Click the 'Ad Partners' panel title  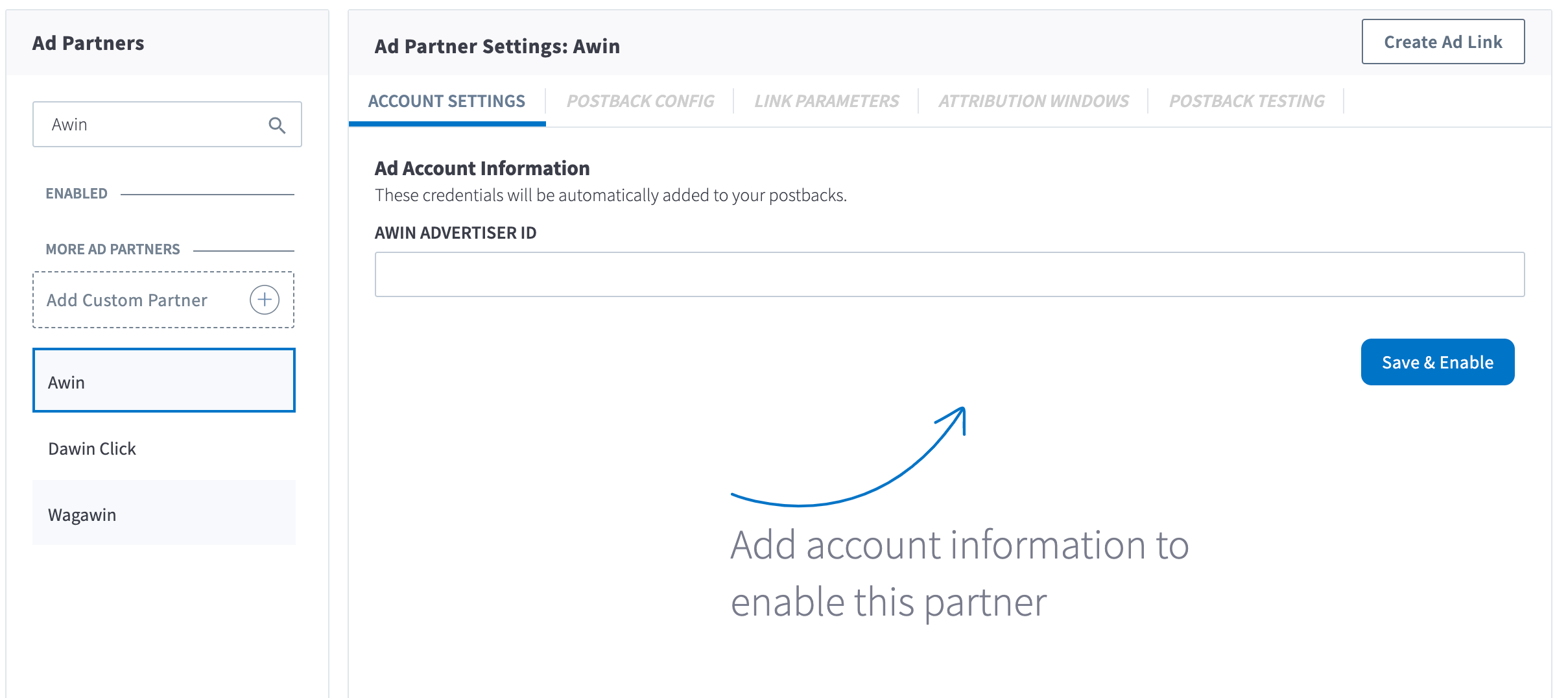[x=88, y=43]
